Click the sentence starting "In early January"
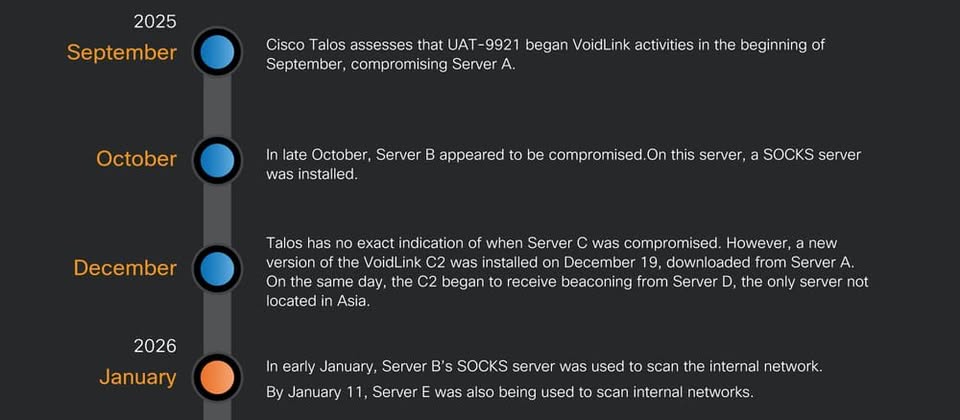Viewport: 960px width, 420px height. coord(544,366)
